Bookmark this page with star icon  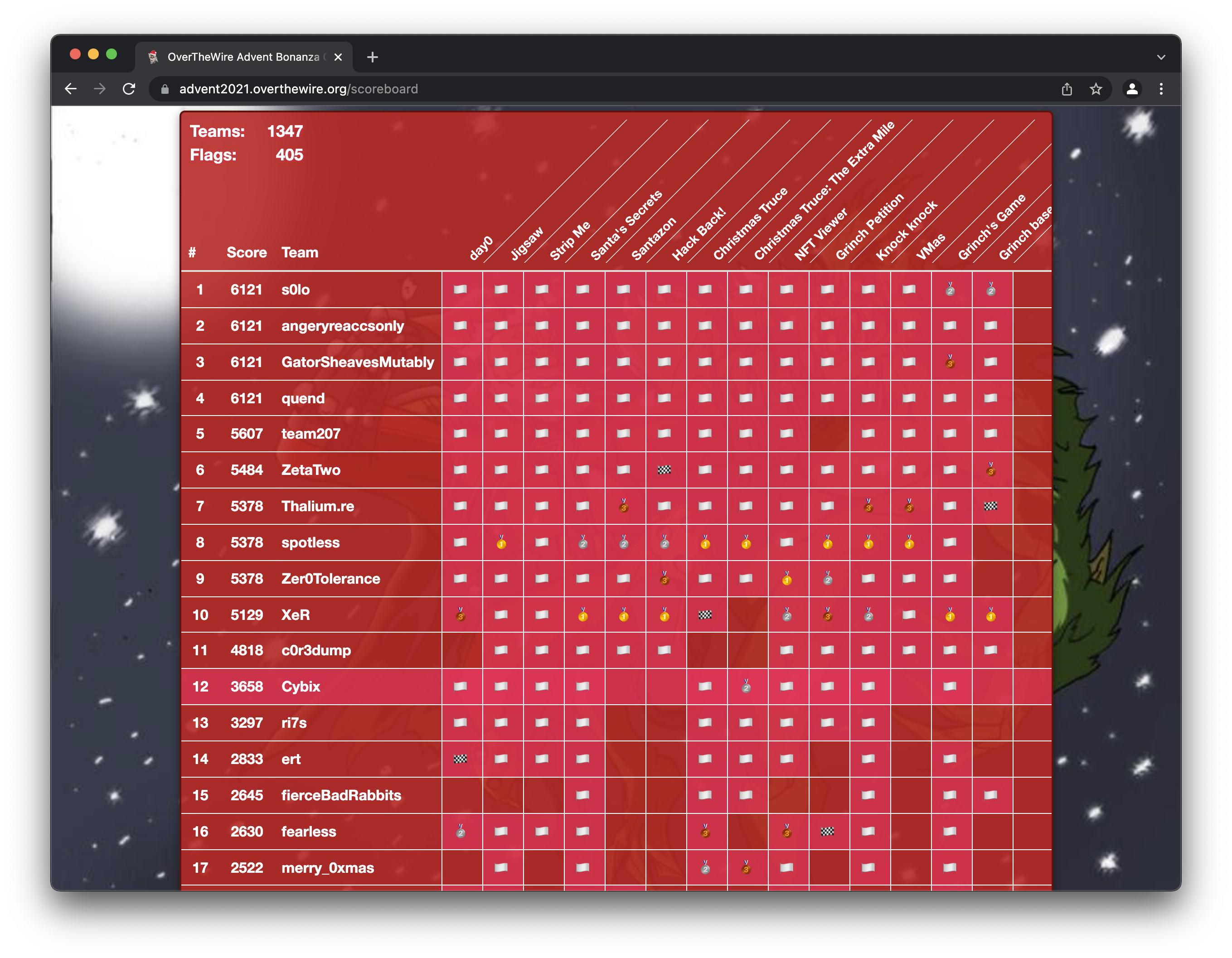click(x=1096, y=89)
